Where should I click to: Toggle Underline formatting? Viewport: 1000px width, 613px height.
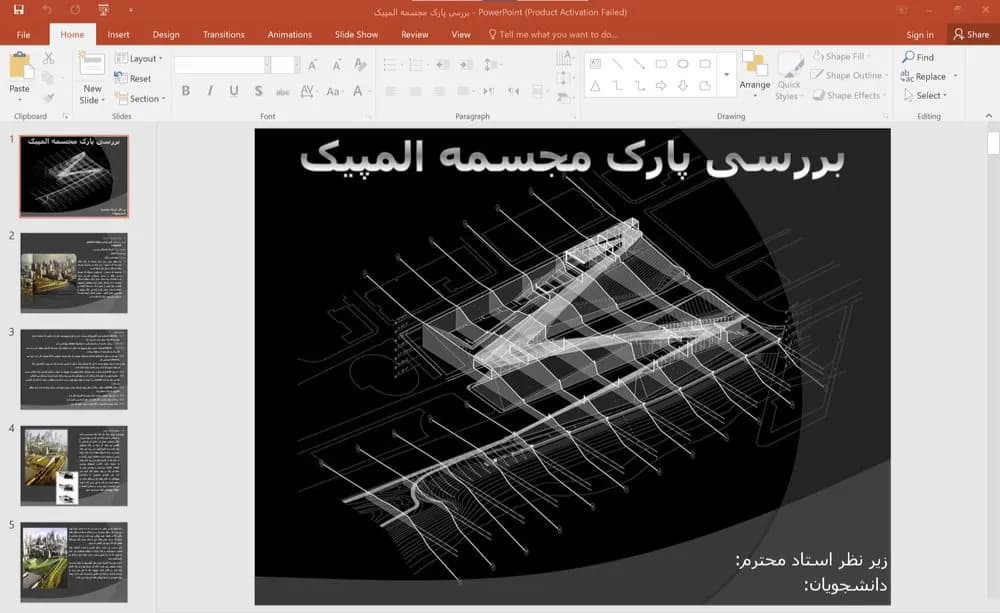(x=234, y=91)
